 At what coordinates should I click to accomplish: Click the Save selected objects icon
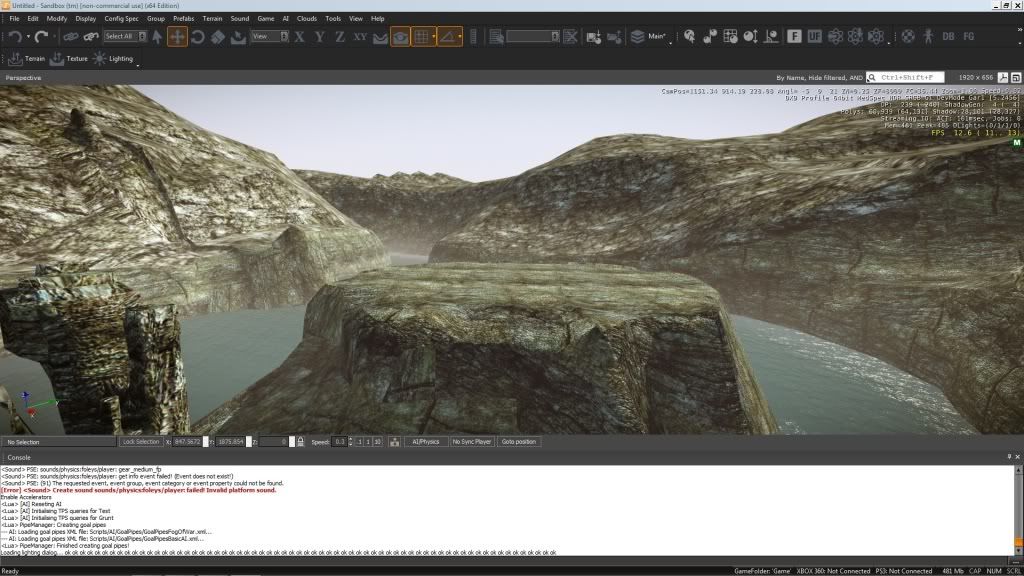pyautogui.click(x=594, y=37)
